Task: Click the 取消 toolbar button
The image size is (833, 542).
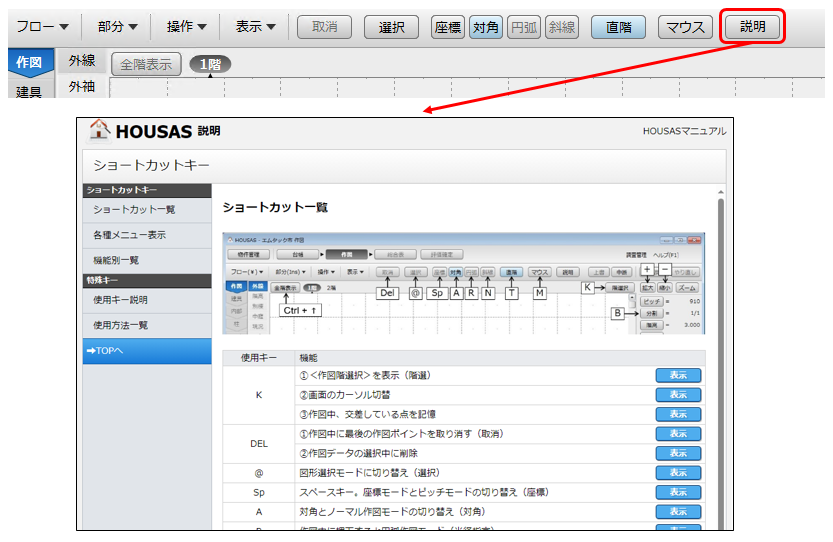Action: click(x=324, y=27)
